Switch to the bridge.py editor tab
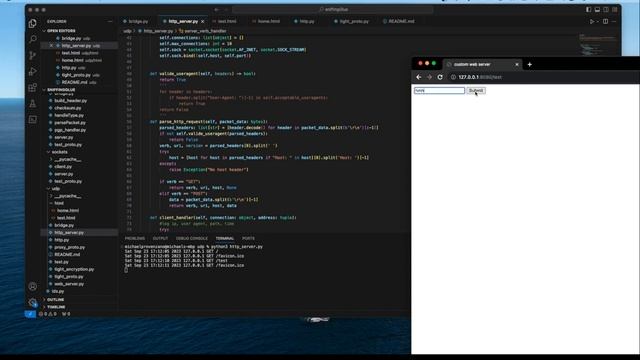Screen dimensions: 640x360 click(x=138, y=21)
